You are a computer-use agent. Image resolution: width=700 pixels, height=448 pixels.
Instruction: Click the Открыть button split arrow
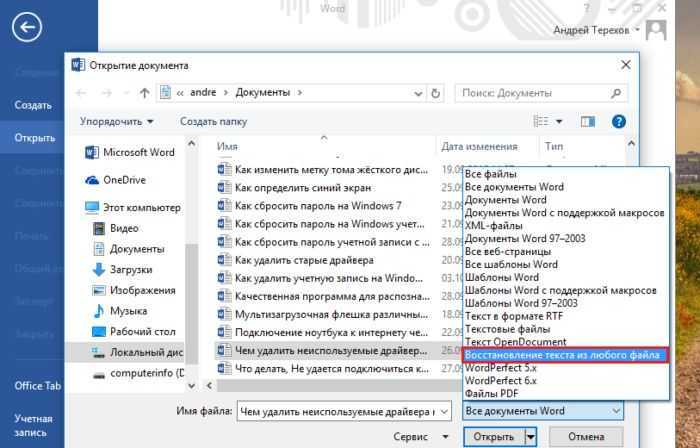(x=530, y=436)
